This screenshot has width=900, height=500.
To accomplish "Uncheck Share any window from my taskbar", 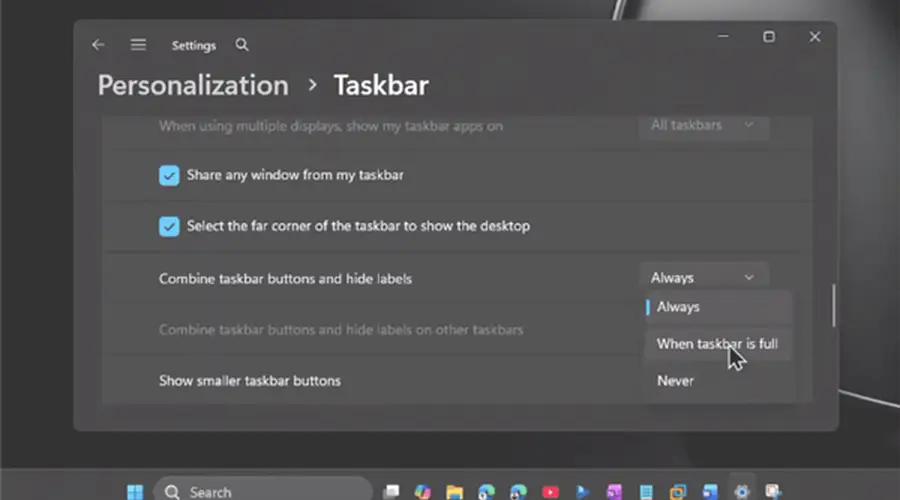I will point(169,175).
